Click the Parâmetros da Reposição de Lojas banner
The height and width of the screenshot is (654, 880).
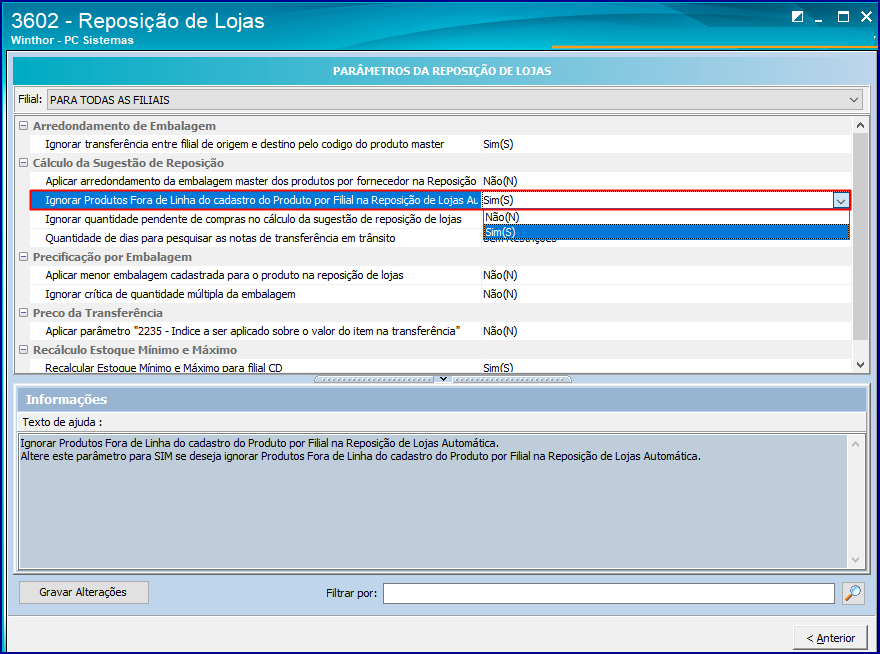click(x=442, y=71)
